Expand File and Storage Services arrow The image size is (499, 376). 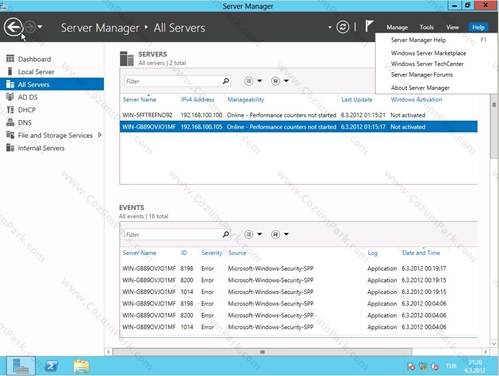pyautogui.click(x=99, y=135)
